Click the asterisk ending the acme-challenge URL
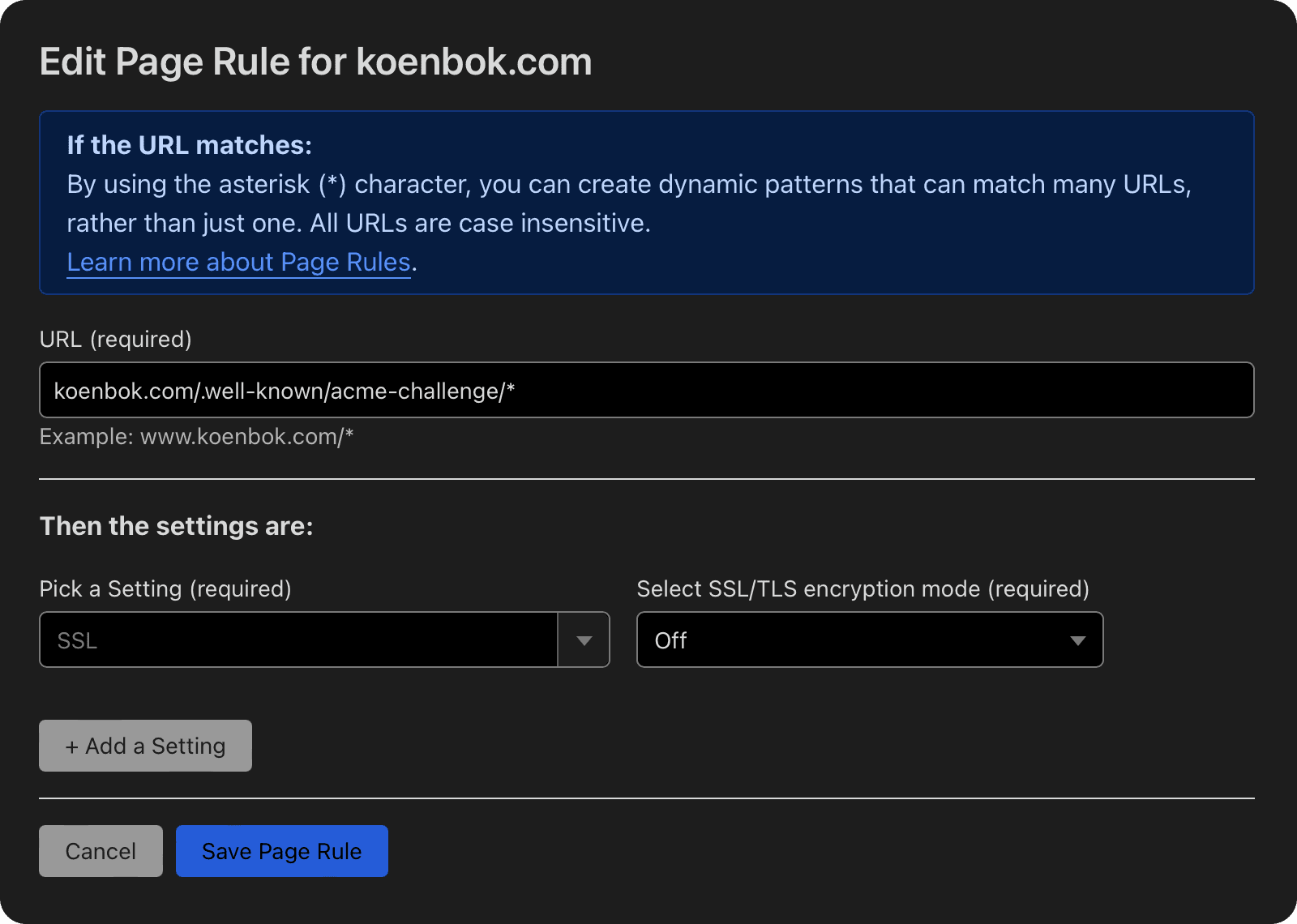This screenshot has height=924, width=1297. [x=511, y=390]
